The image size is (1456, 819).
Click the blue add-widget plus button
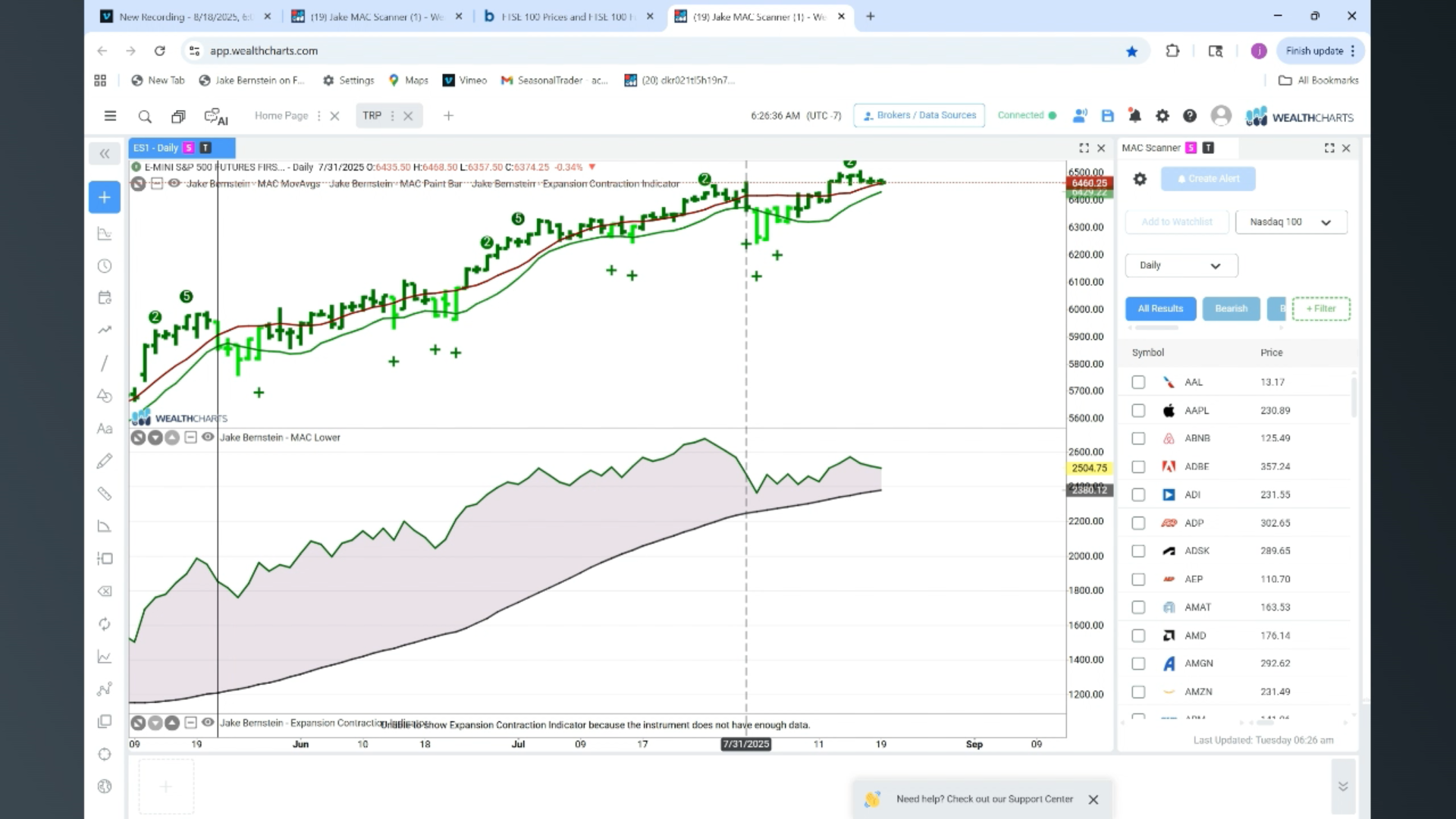coord(105,197)
